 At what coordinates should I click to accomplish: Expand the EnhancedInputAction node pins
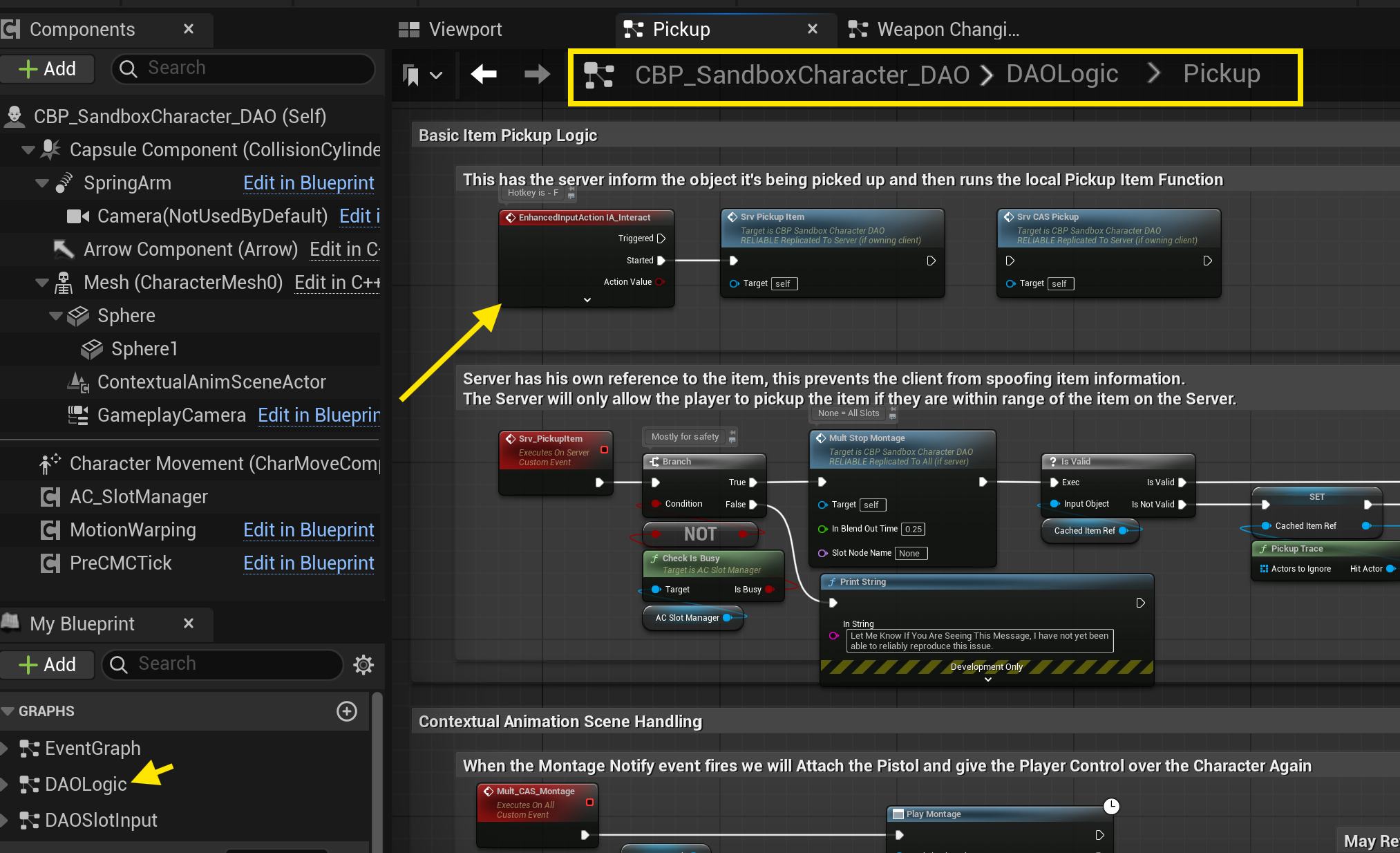[587, 300]
